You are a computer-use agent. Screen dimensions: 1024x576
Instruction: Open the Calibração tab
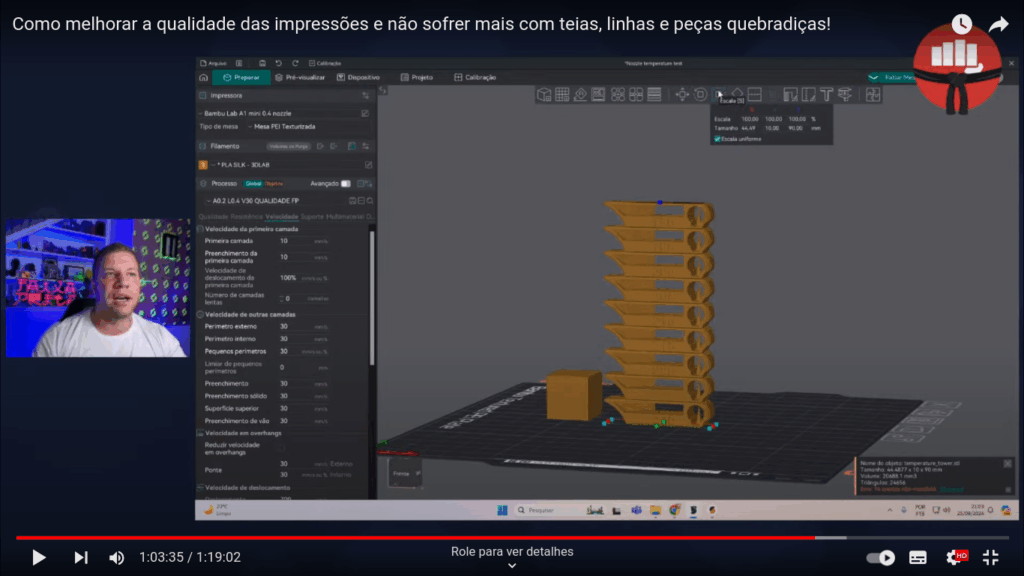click(475, 77)
